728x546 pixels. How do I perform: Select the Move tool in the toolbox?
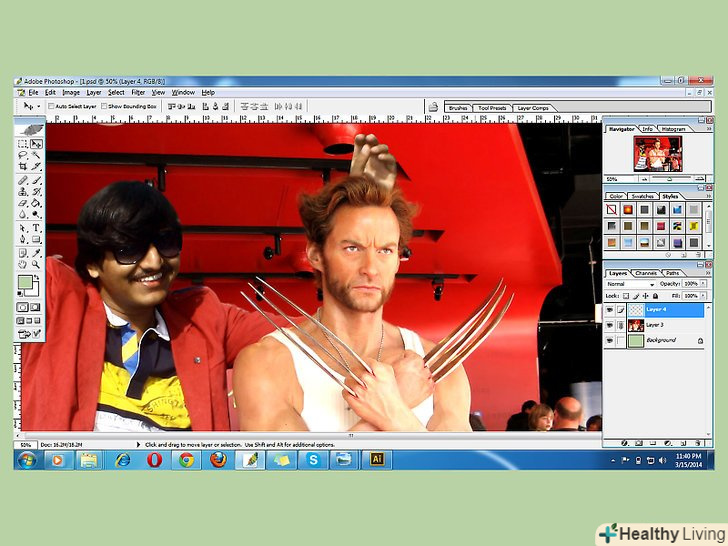(36, 144)
